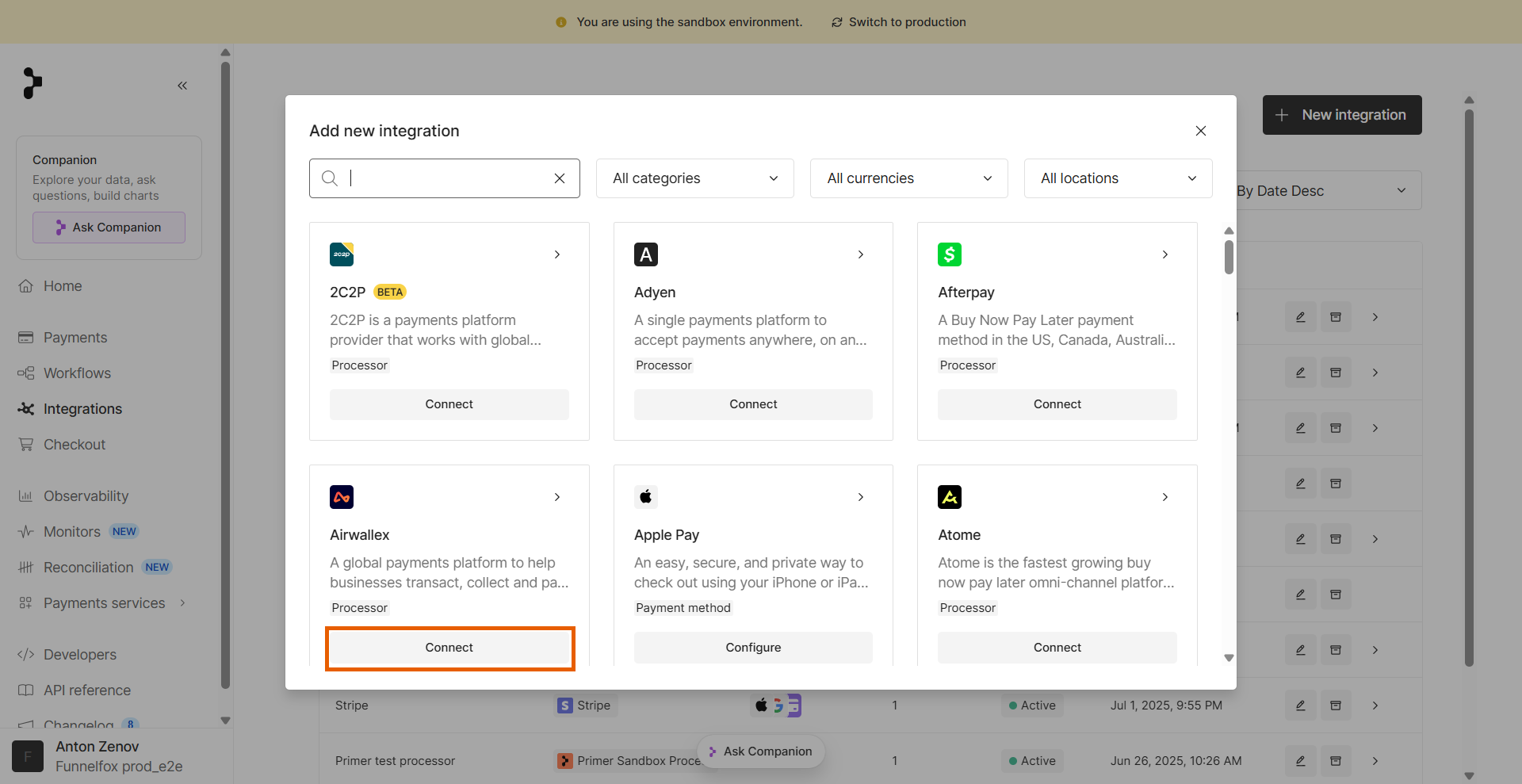Image resolution: width=1522 pixels, height=784 pixels.
Task: Click Configure for Apple Pay
Action: (x=753, y=648)
